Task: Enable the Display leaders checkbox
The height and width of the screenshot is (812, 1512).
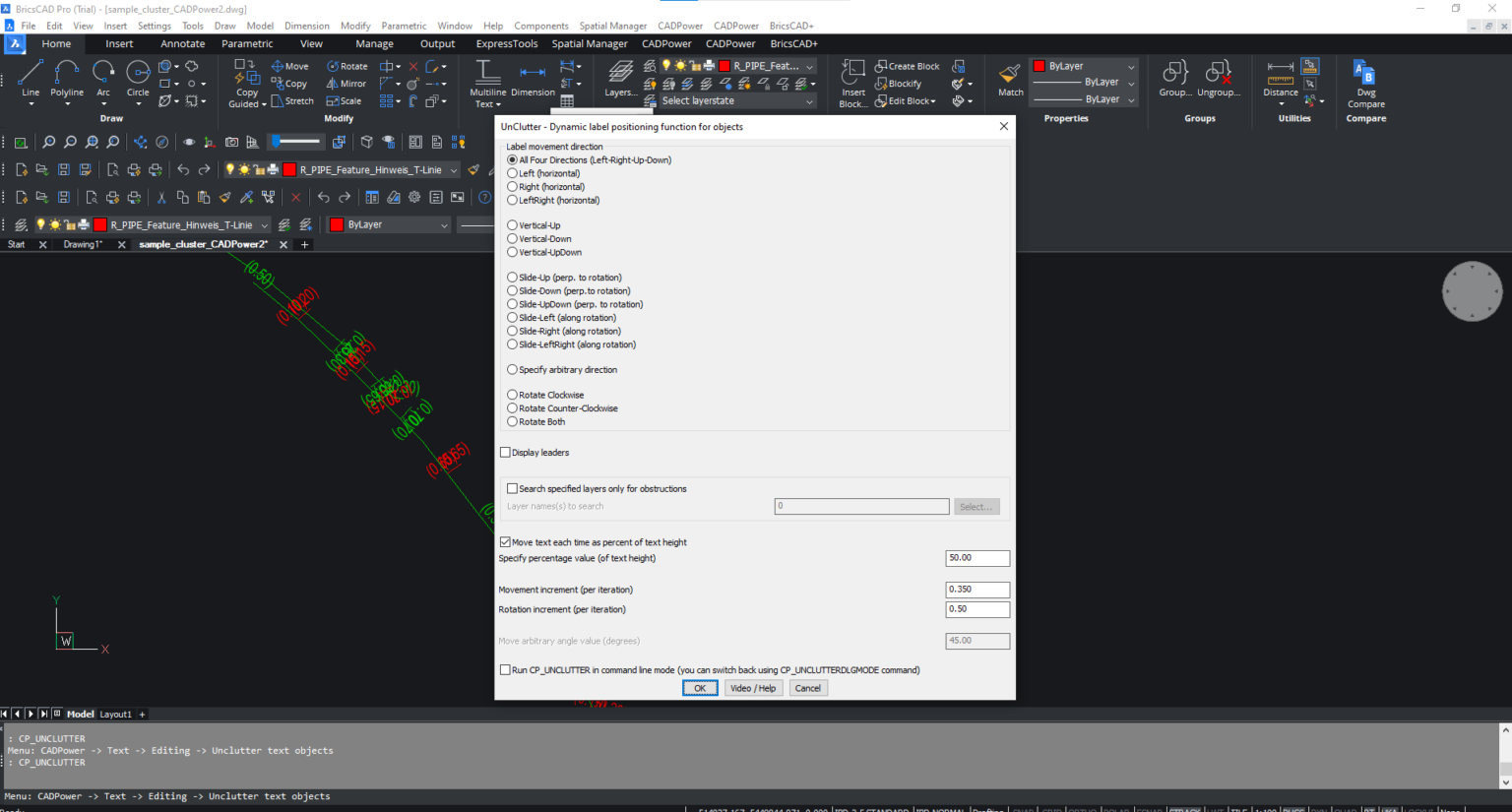Action: 506,452
